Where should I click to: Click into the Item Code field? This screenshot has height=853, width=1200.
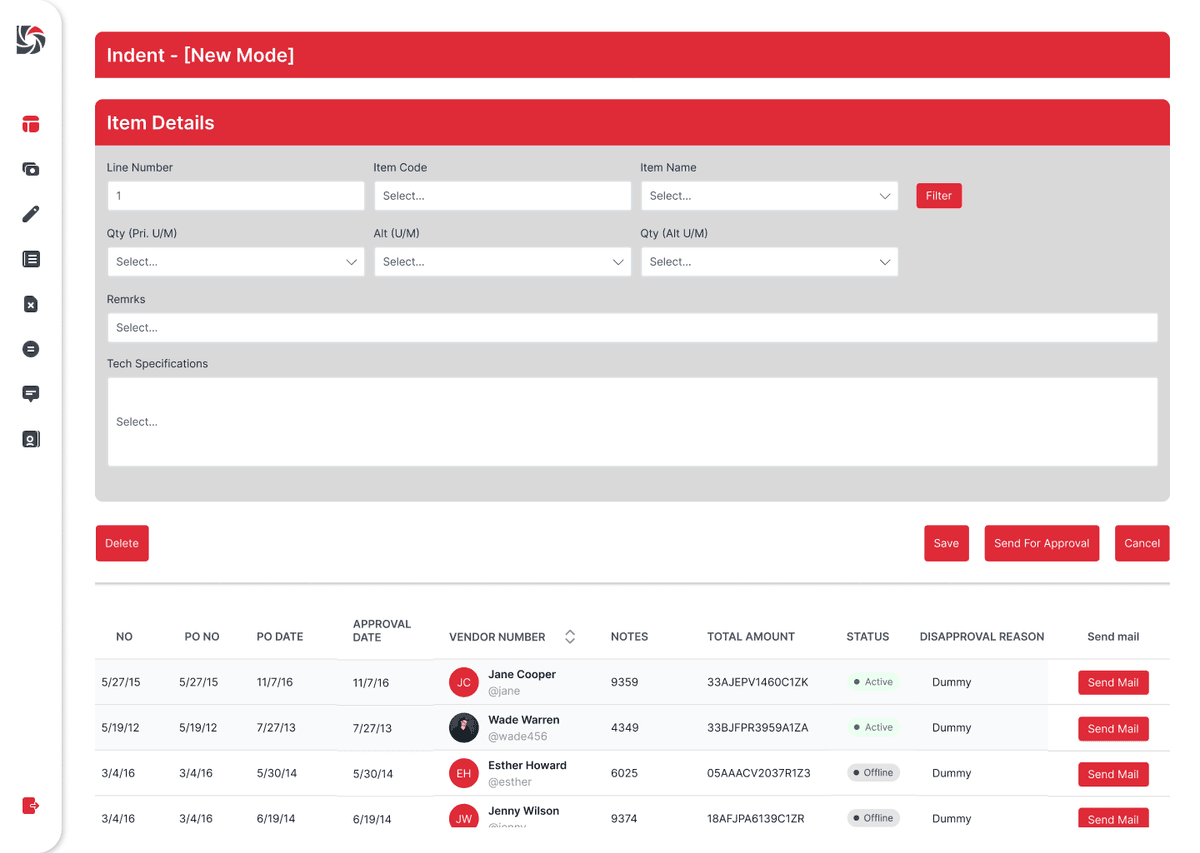pyautogui.click(x=502, y=196)
